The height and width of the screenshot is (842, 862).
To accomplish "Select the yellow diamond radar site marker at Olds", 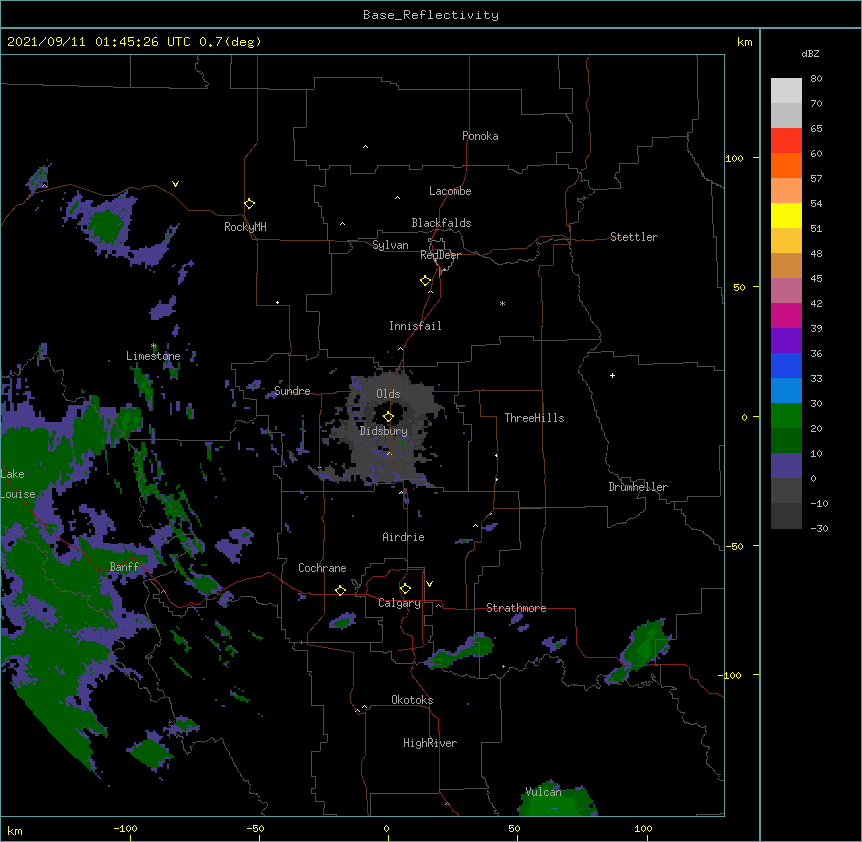I will point(388,417).
